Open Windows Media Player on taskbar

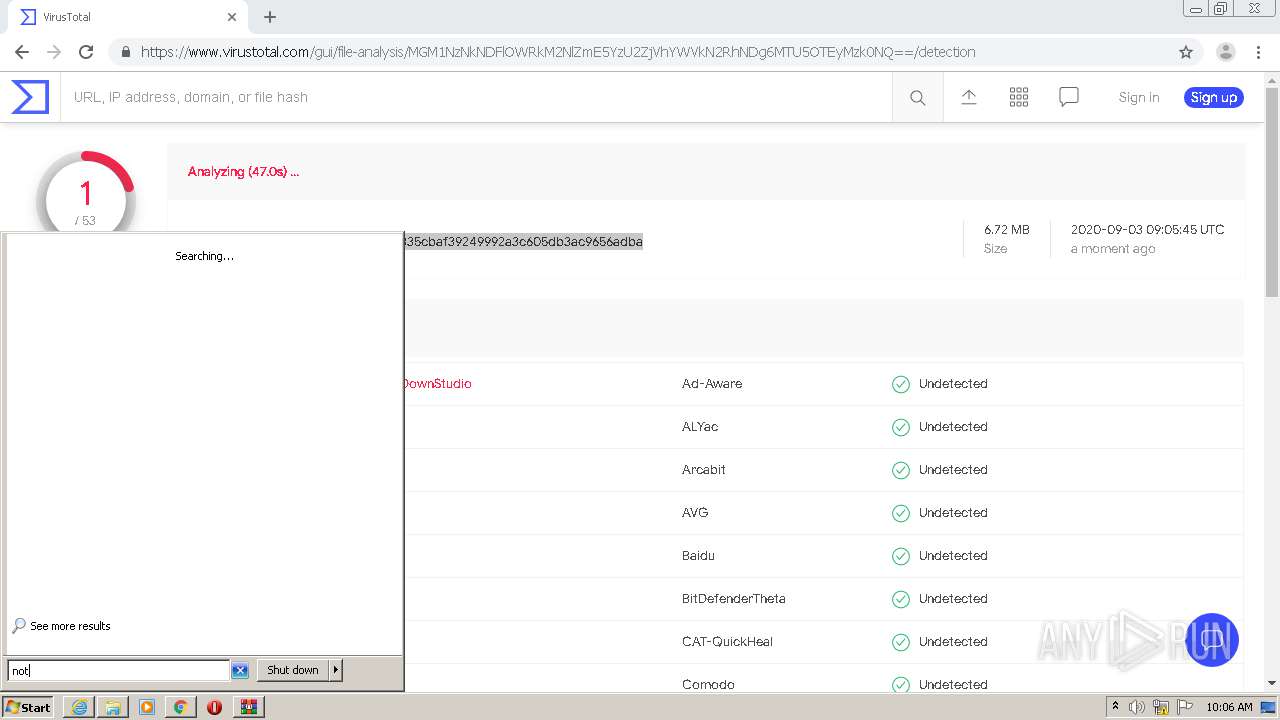(147, 707)
